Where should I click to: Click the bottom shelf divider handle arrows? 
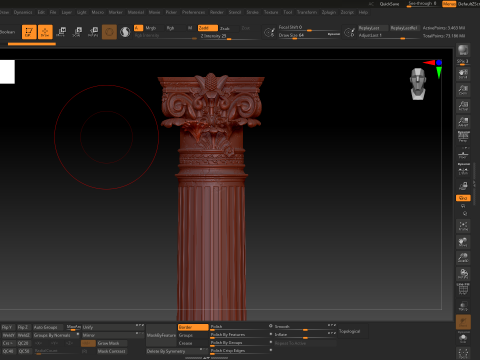pyautogui.click(x=206, y=358)
